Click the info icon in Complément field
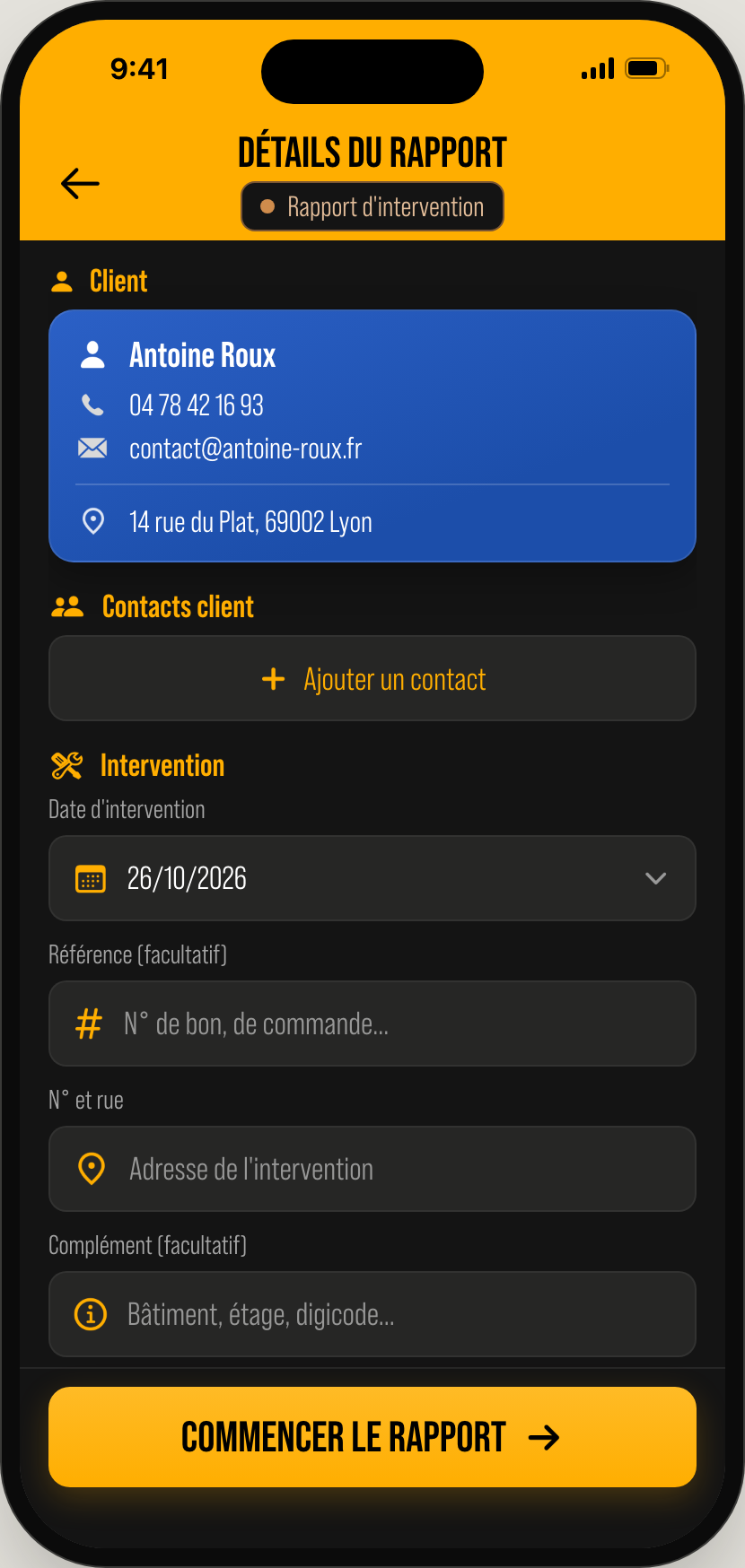Screen dimensions: 745x1568 coord(90,1314)
